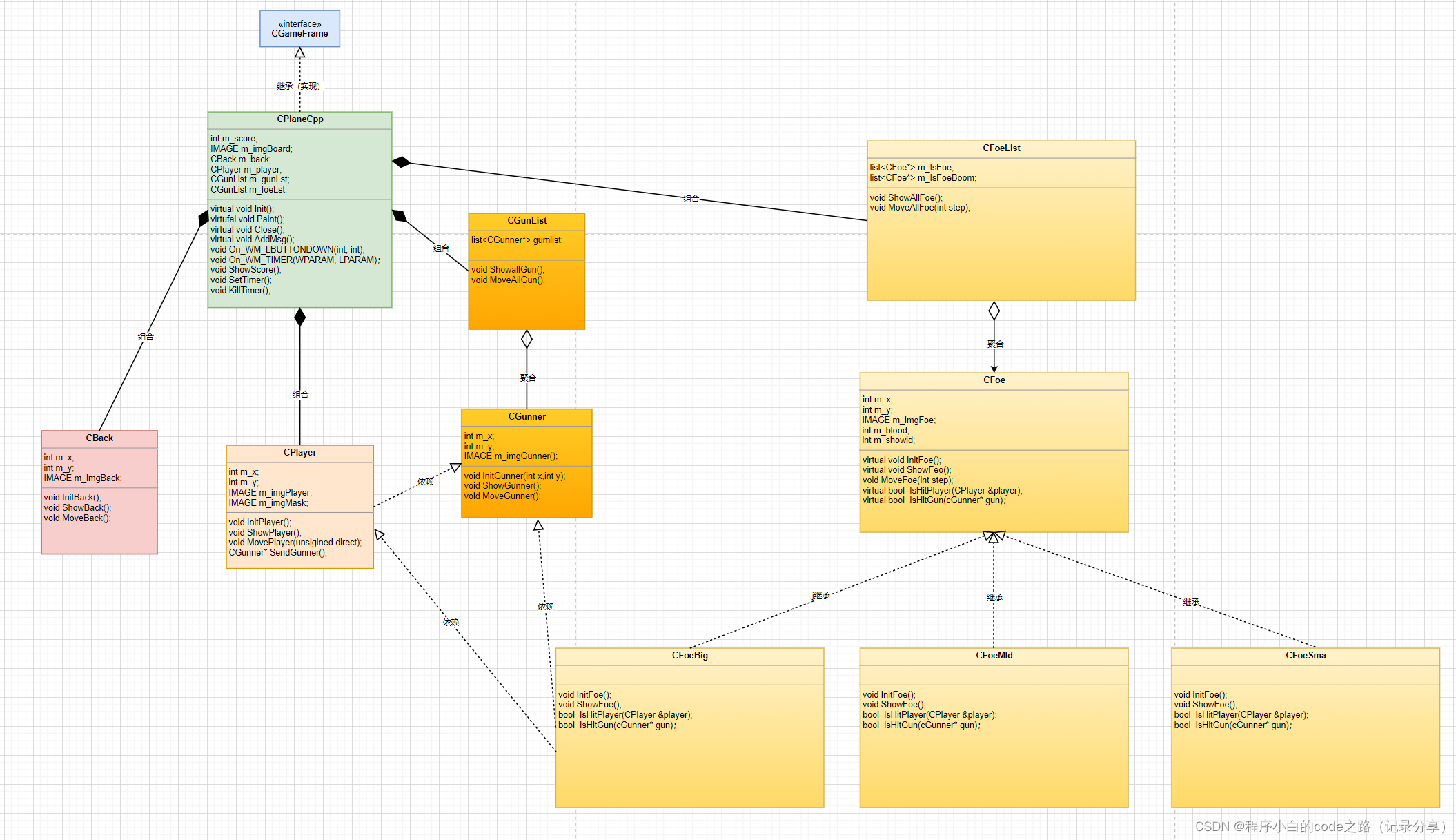Click 'IMAGE m_imgPlayer;' in CPlayer
The image size is (1456, 840).
click(x=270, y=492)
